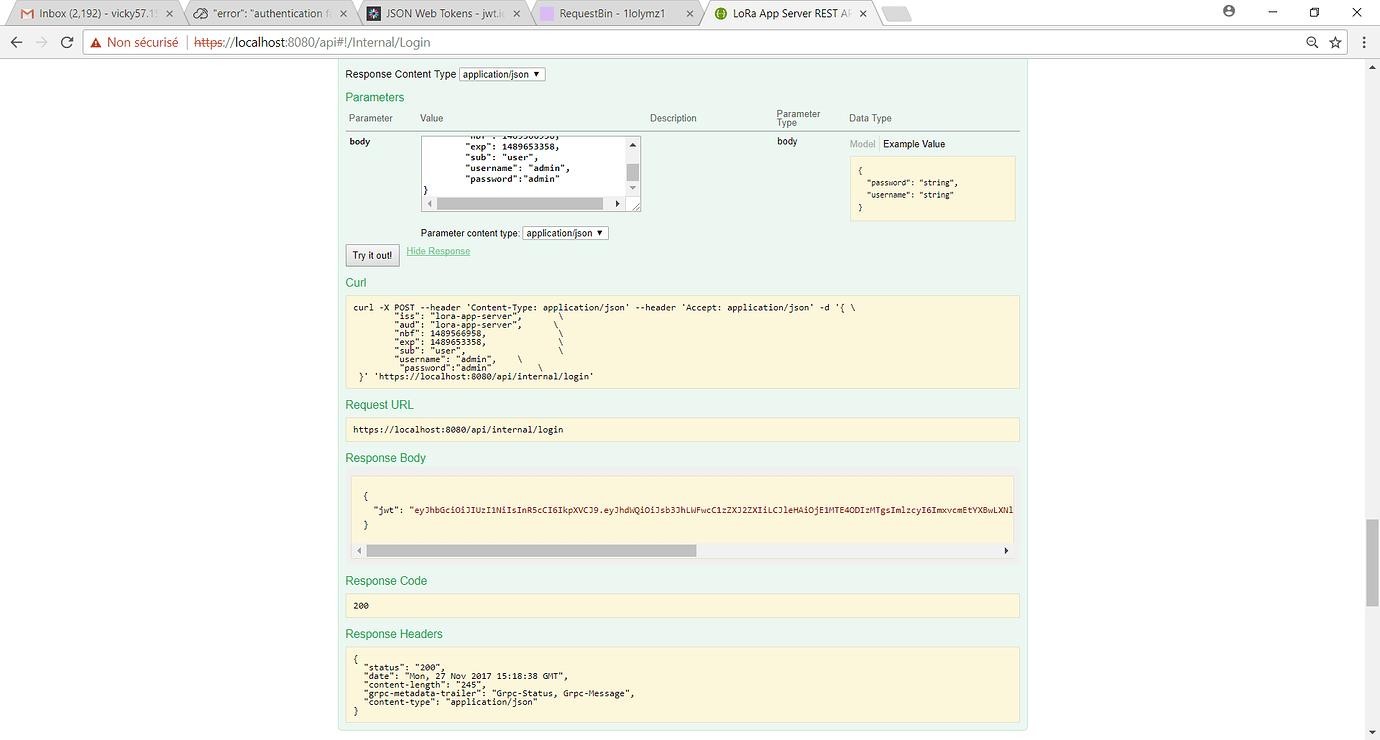Viewport: 1380px width, 740px height.
Task: Click the page vertical scrollbar thumb
Action: [x=1372, y=563]
